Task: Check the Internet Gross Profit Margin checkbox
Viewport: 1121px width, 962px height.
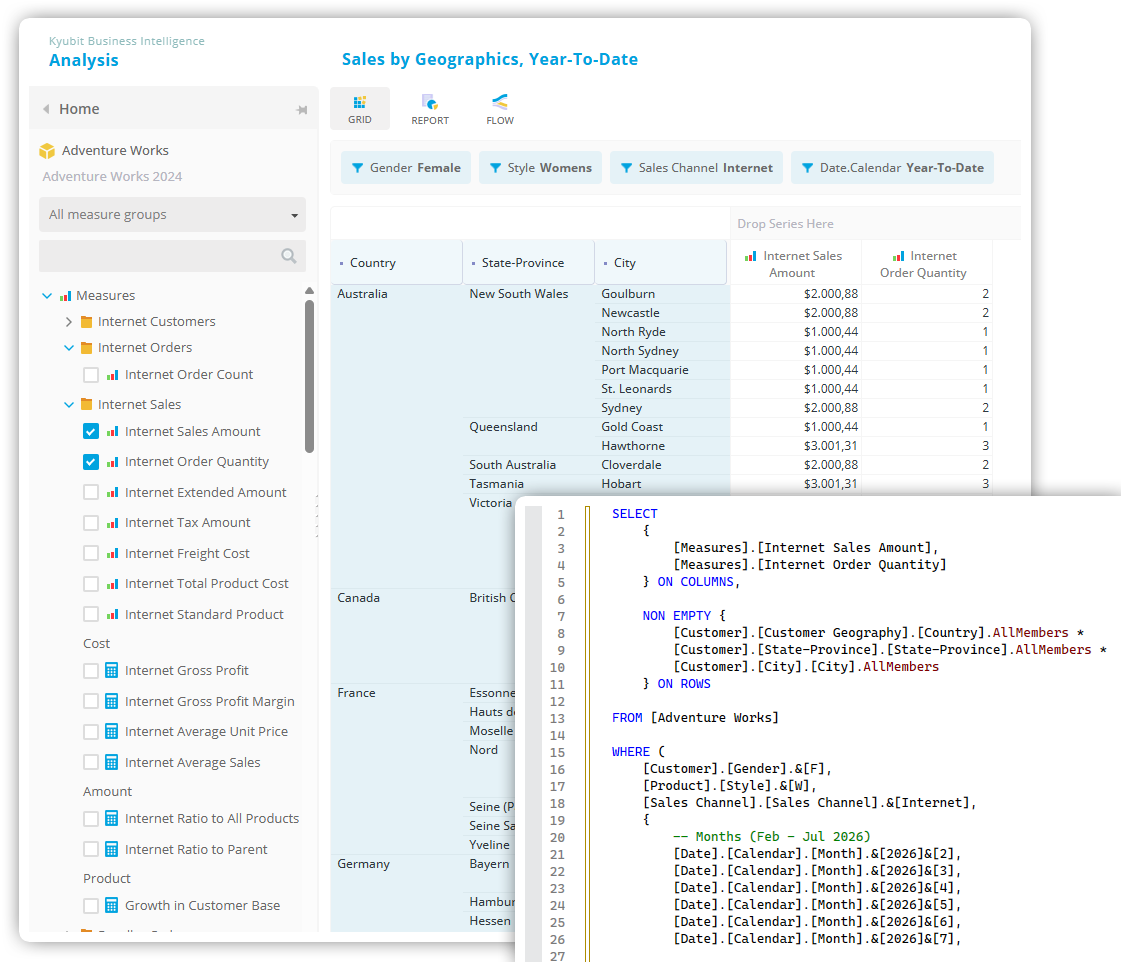Action: point(91,701)
